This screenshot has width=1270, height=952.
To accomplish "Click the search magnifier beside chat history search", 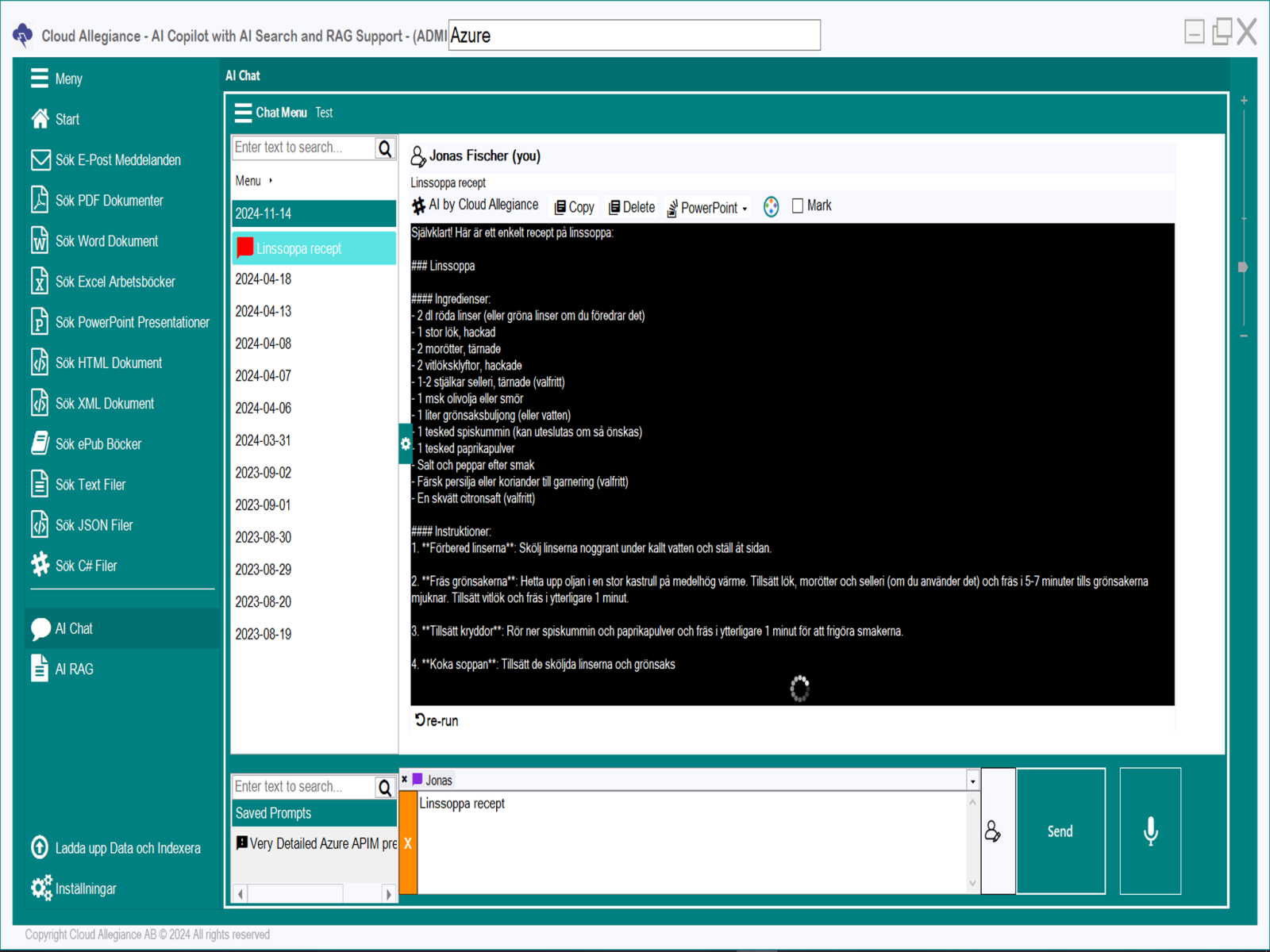I will tap(385, 148).
